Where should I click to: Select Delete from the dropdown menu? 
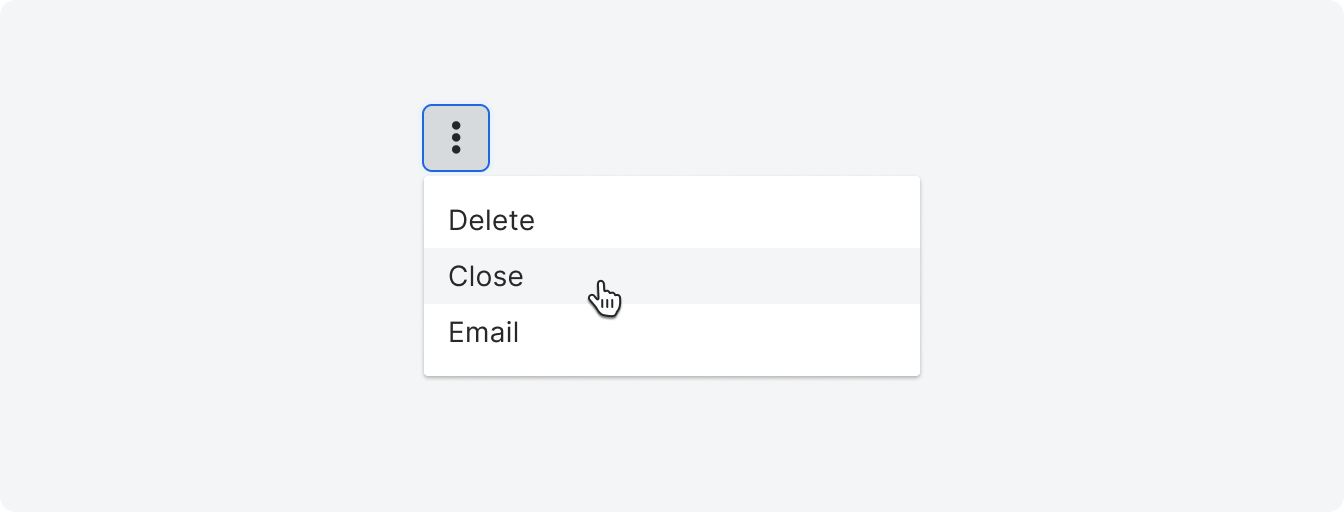[x=672, y=220]
